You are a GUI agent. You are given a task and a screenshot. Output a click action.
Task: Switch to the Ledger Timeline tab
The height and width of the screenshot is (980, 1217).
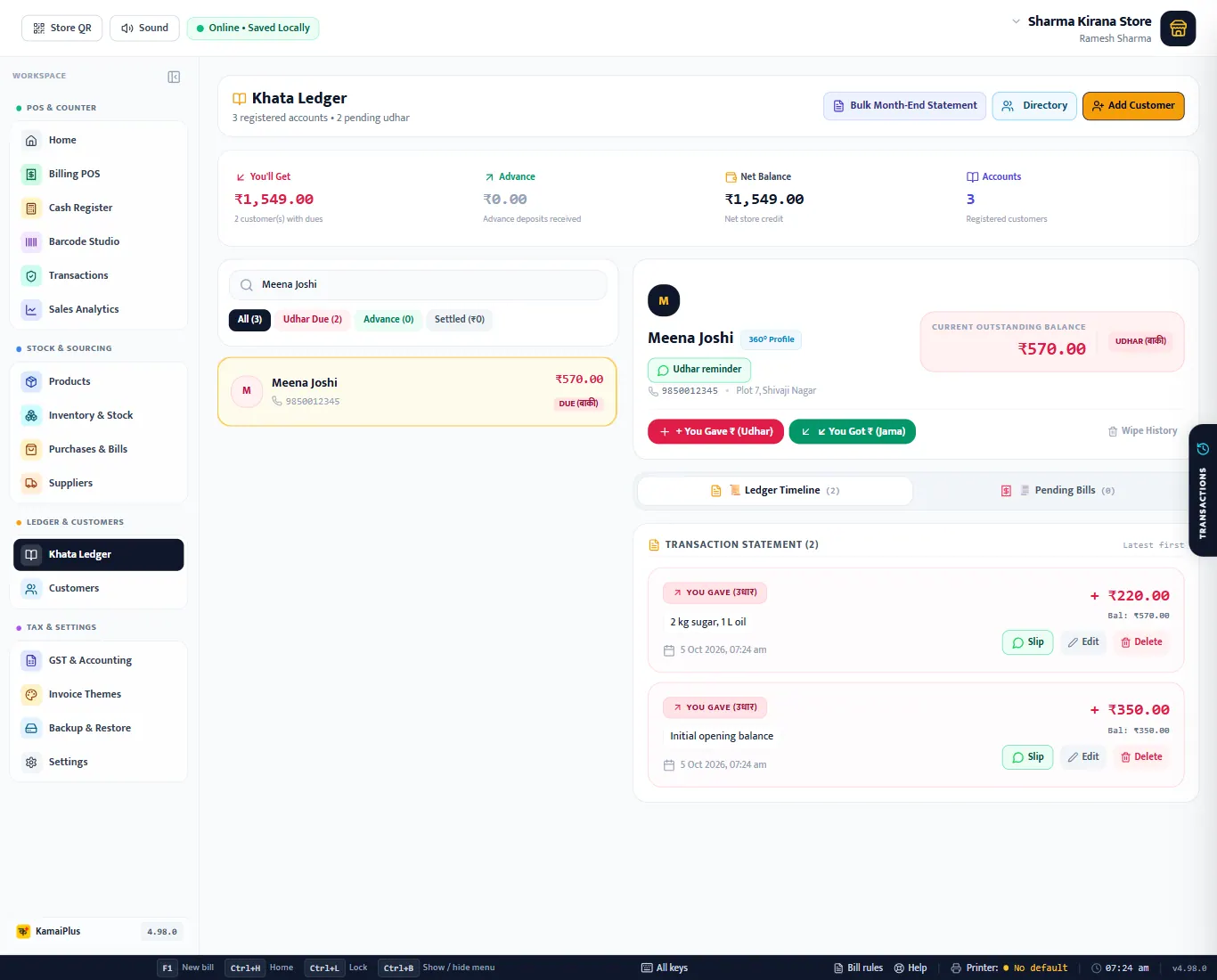point(775,490)
